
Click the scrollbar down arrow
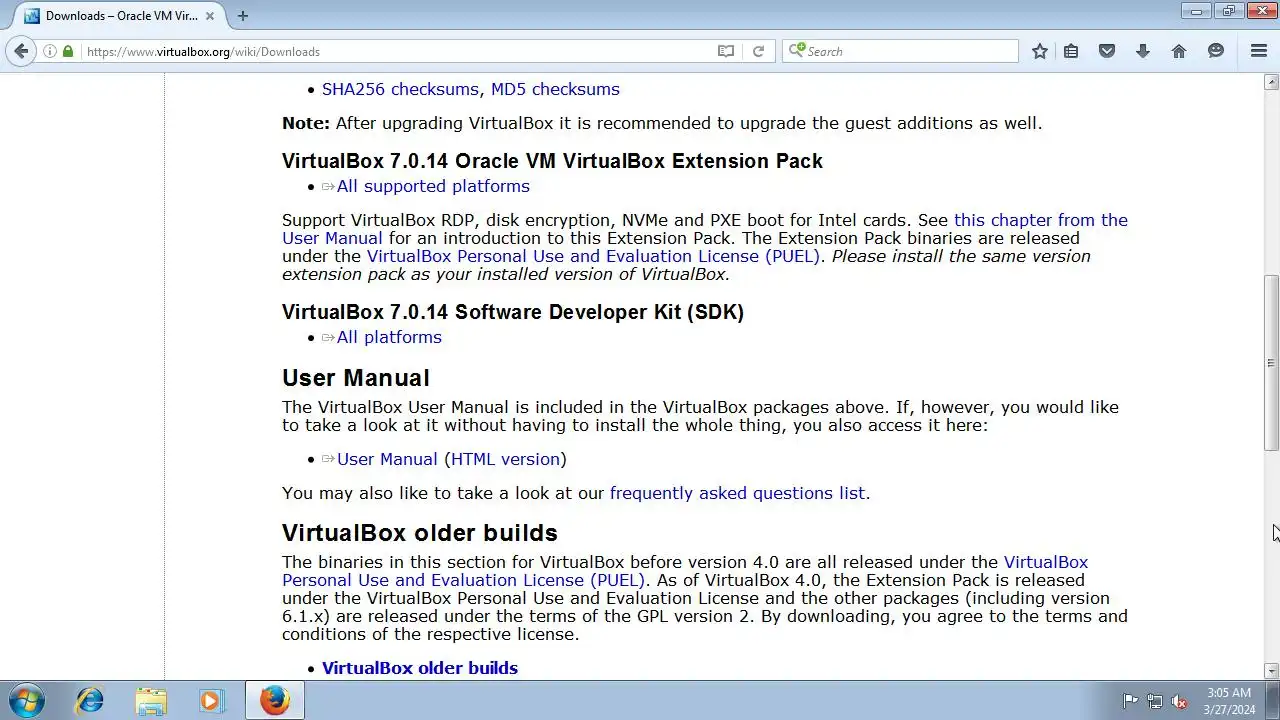1272,672
